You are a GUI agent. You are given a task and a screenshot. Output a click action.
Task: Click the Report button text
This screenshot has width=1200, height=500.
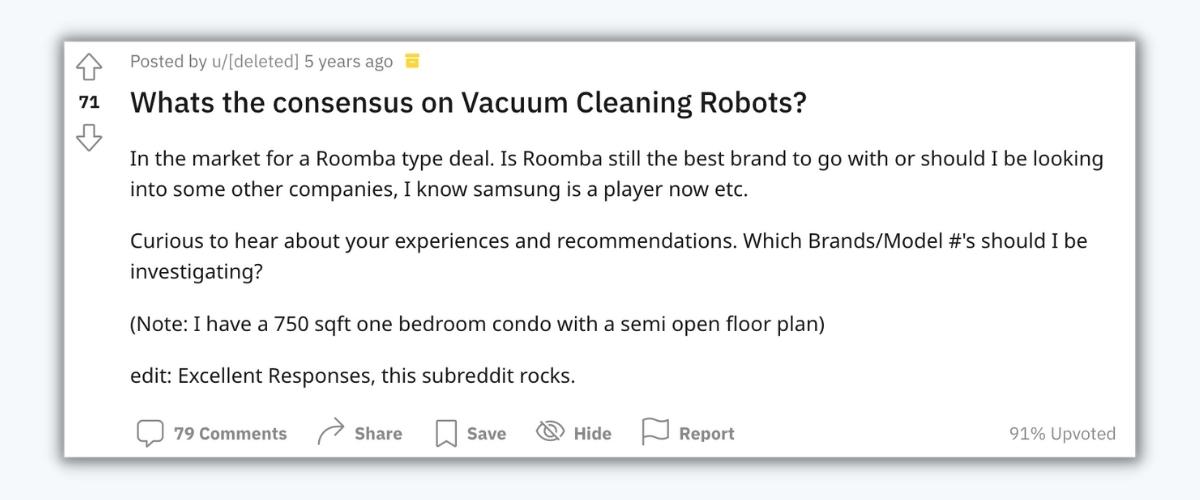[706, 434]
